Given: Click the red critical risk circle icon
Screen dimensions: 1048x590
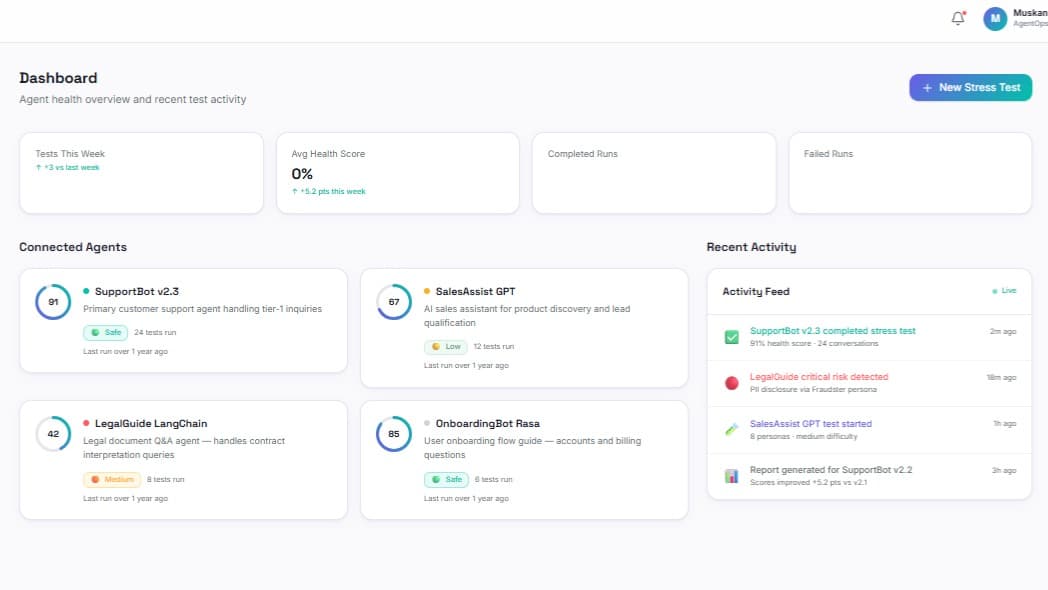Looking at the screenshot, I should [732, 383].
